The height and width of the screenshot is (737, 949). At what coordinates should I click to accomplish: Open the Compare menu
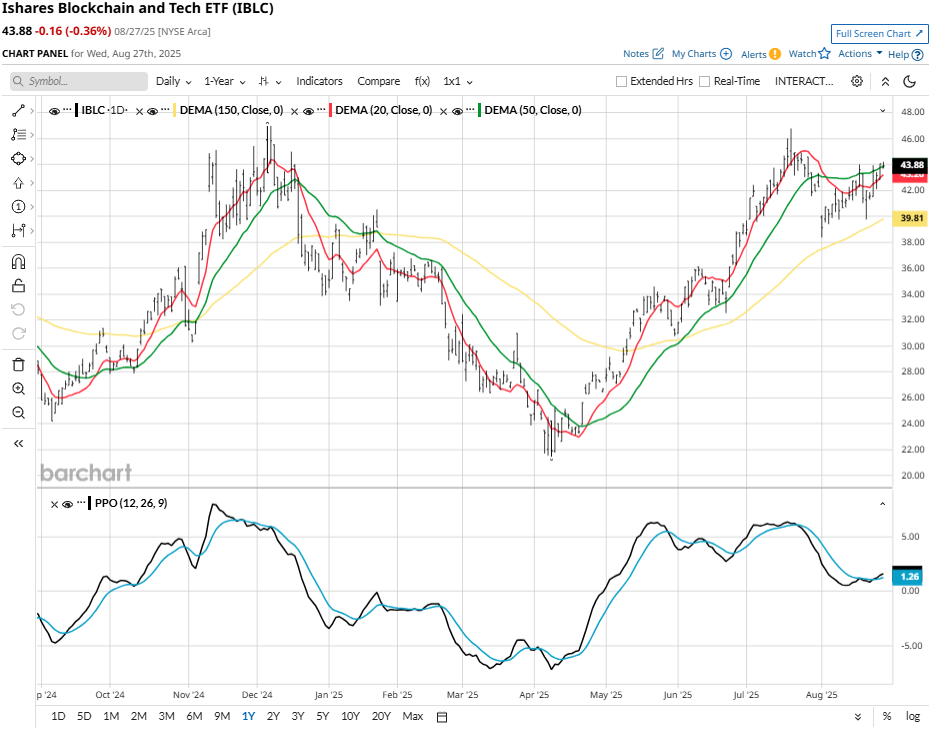(x=378, y=81)
